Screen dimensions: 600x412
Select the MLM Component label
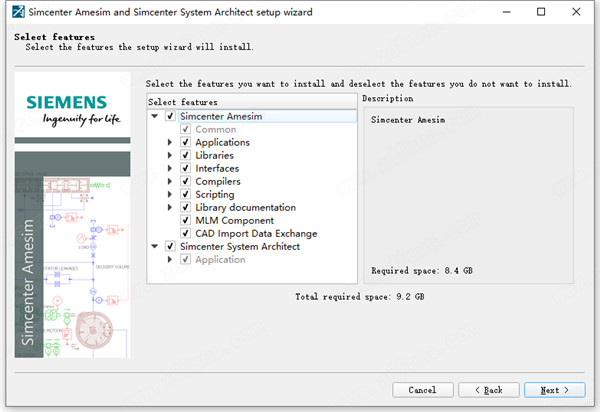[235, 220]
